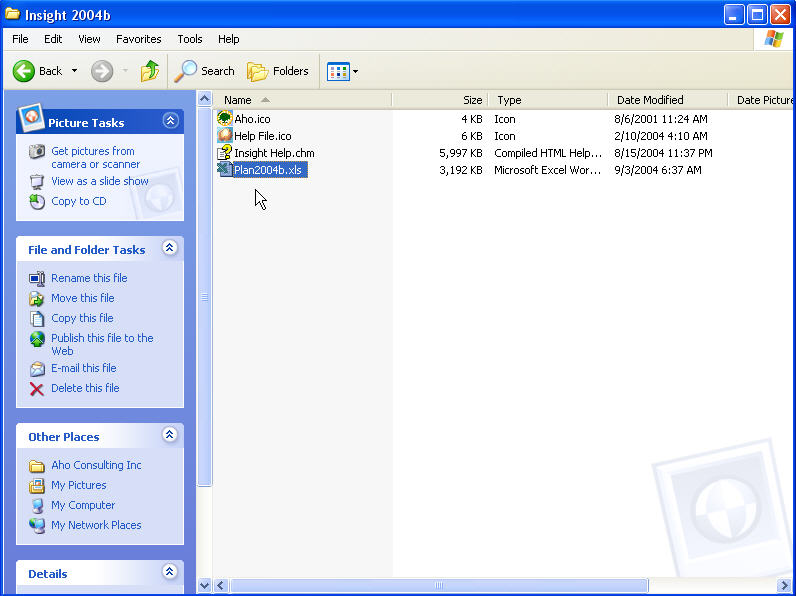Sort by the Name column header
The width and height of the screenshot is (796, 596).
302,100
